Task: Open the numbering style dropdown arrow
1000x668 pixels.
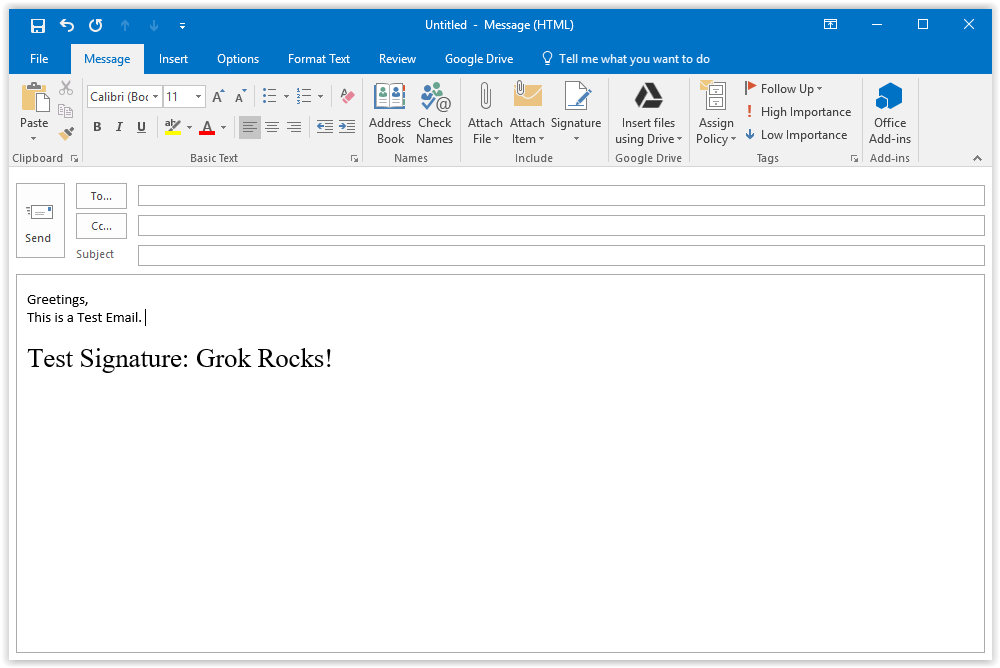Action: [x=320, y=97]
